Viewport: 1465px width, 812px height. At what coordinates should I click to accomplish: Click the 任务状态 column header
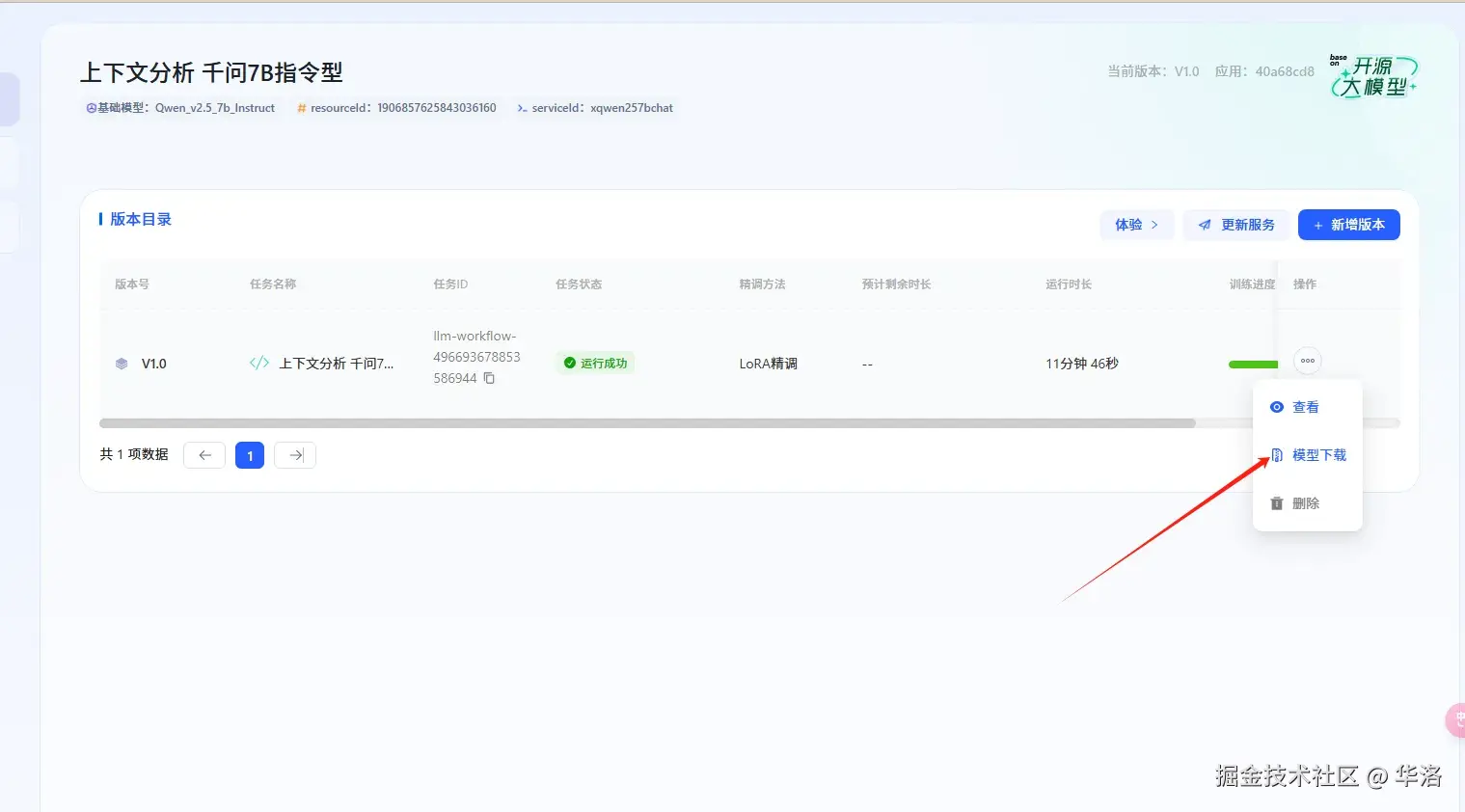[579, 284]
